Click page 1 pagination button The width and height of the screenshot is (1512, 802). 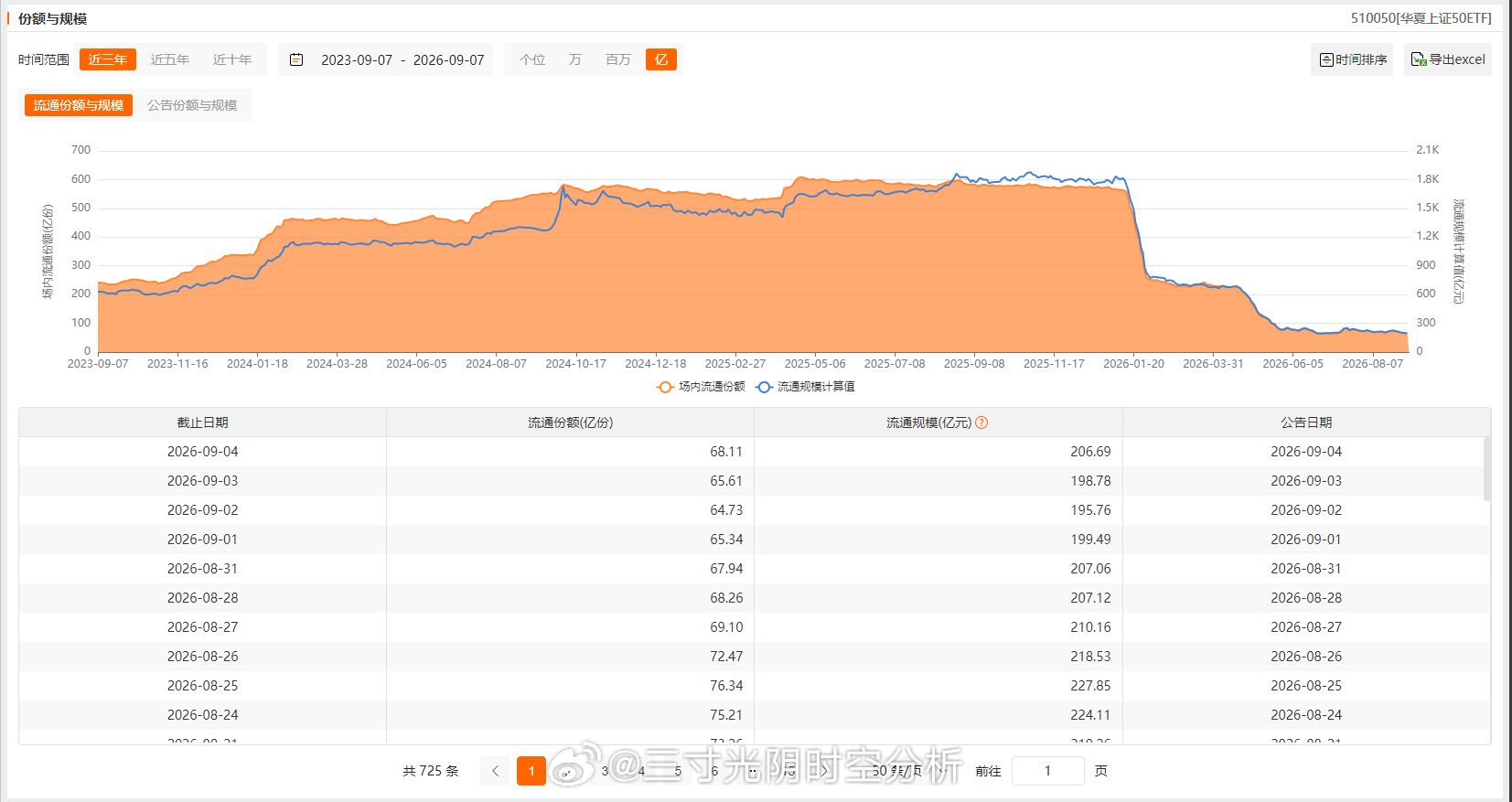(531, 771)
